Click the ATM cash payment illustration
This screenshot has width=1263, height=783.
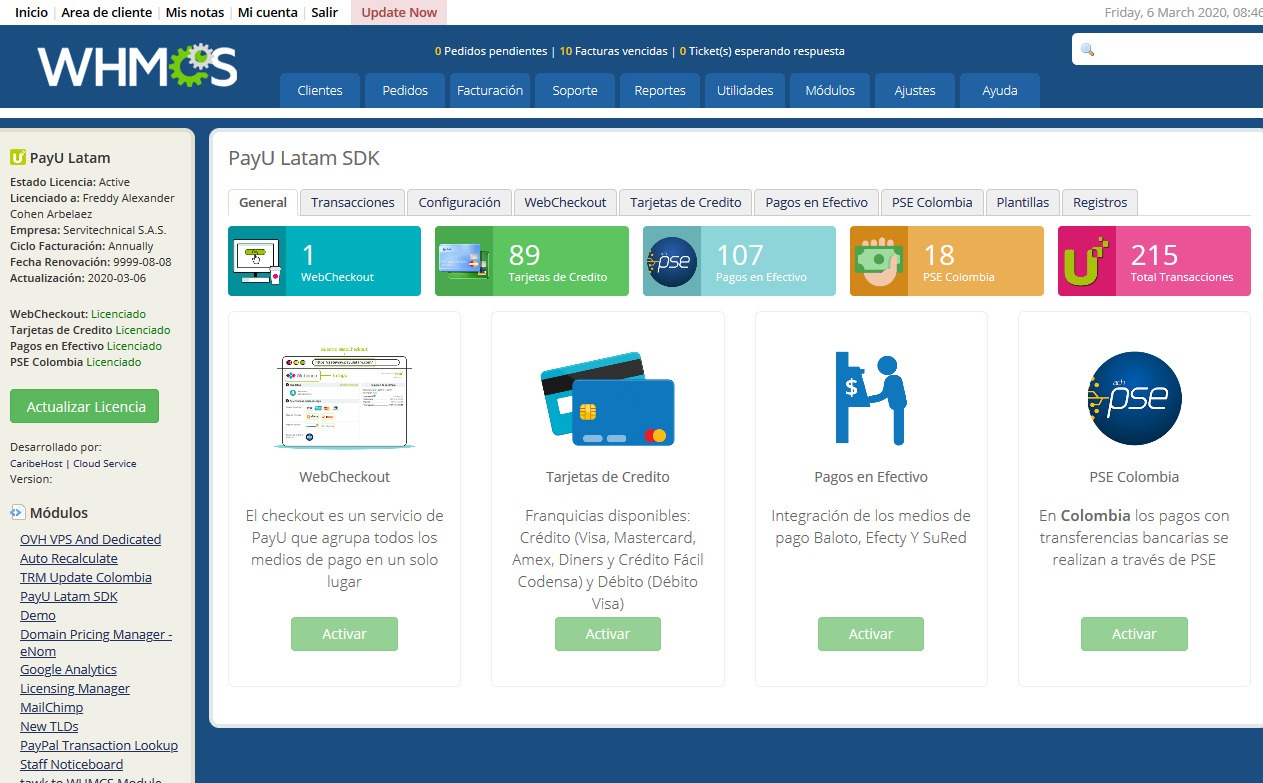coord(871,398)
